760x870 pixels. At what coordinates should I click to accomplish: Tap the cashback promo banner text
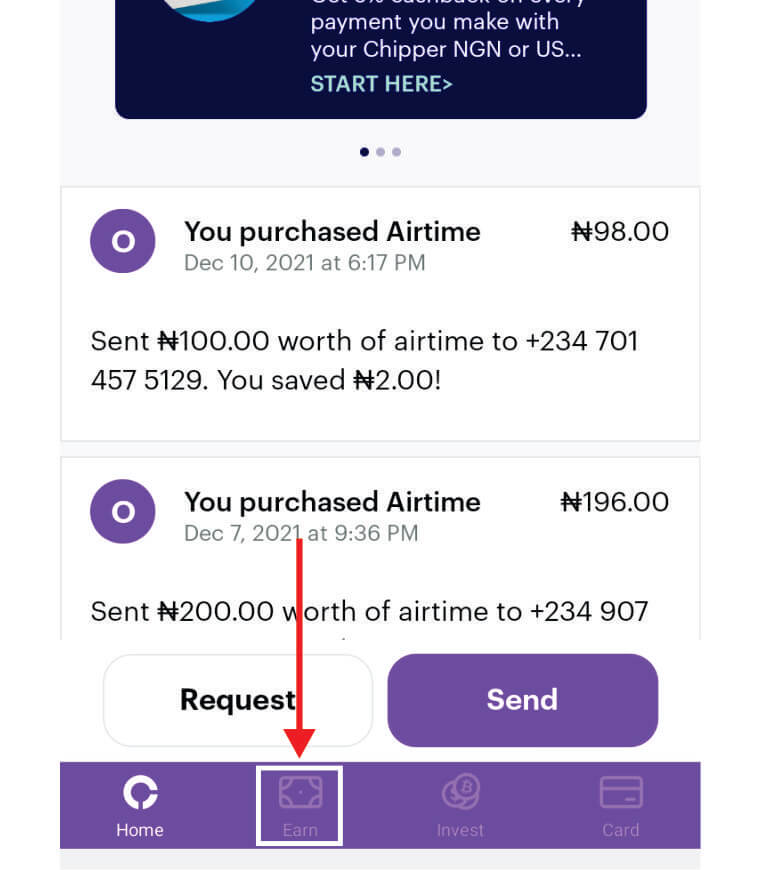pos(445,35)
